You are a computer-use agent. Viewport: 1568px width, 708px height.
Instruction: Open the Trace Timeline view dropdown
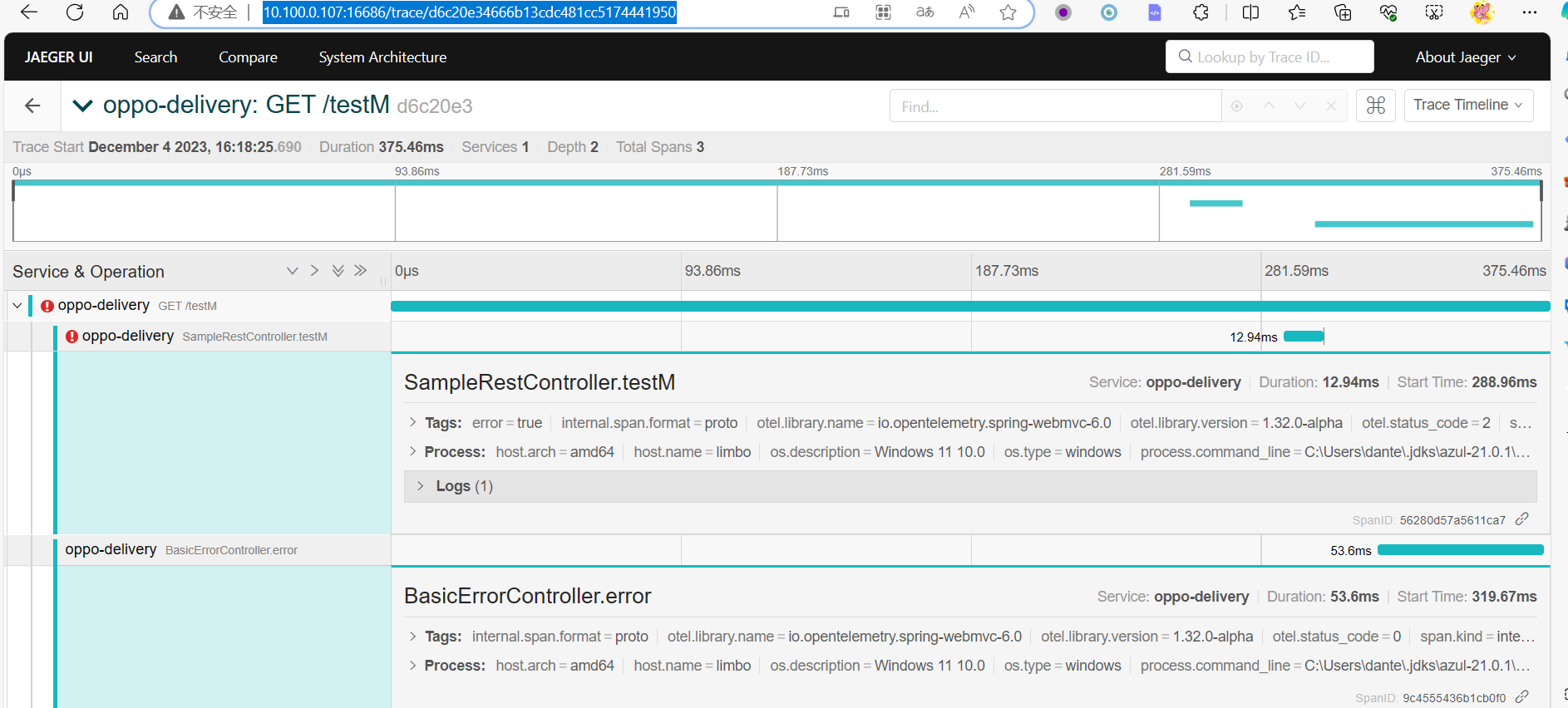tap(1468, 106)
